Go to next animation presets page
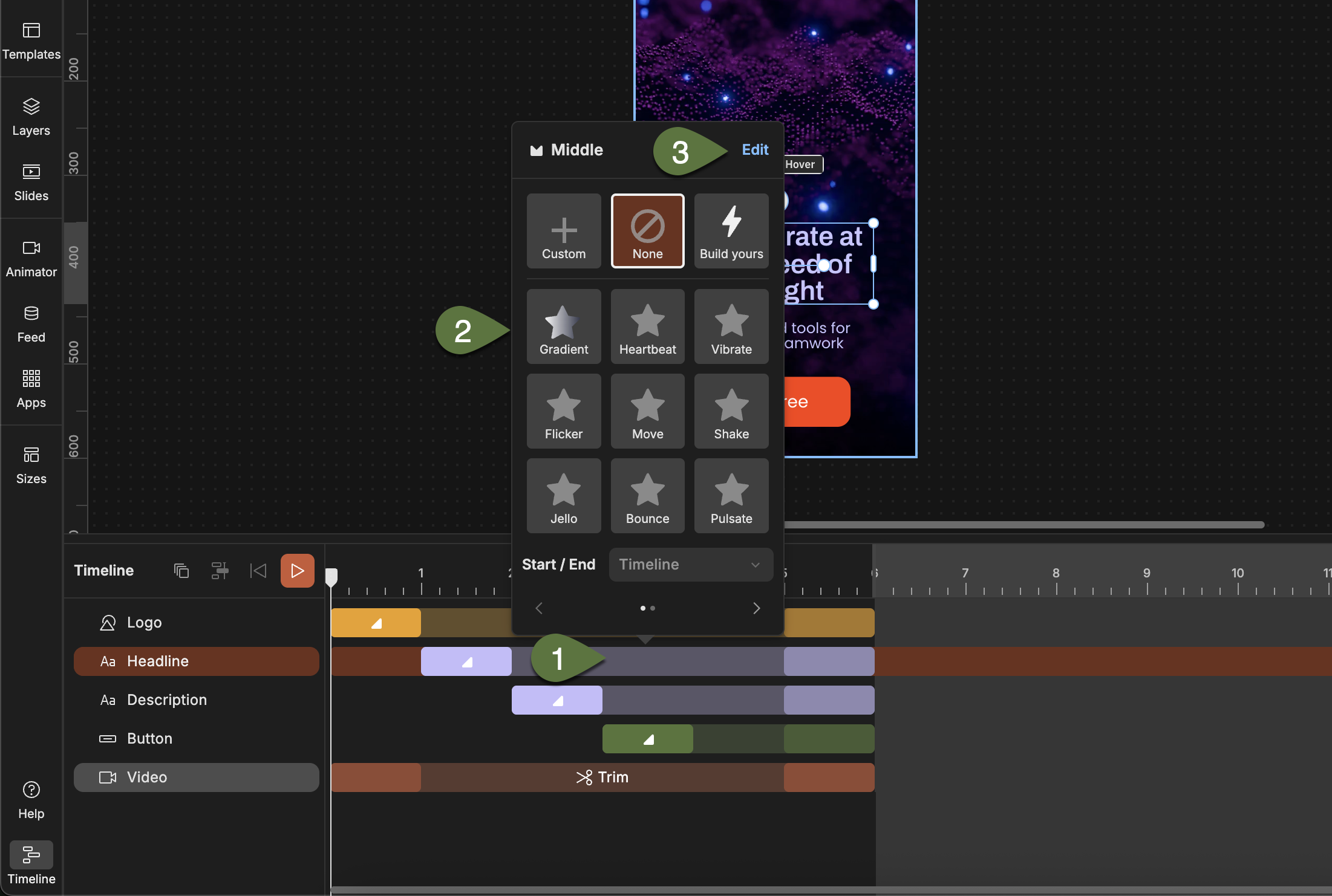The image size is (1332, 896). [x=756, y=608]
